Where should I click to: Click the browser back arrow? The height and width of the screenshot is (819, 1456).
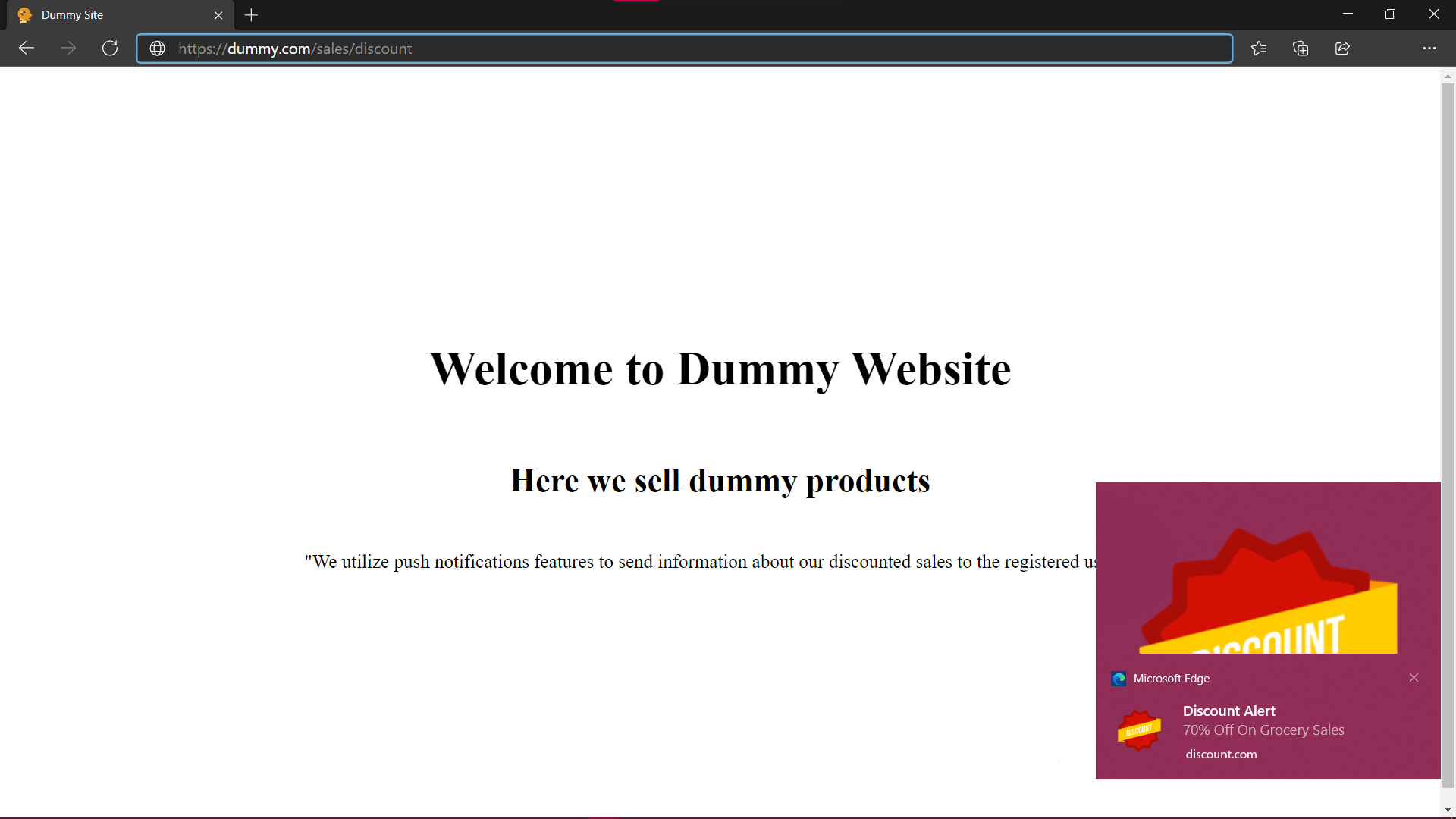(27, 49)
